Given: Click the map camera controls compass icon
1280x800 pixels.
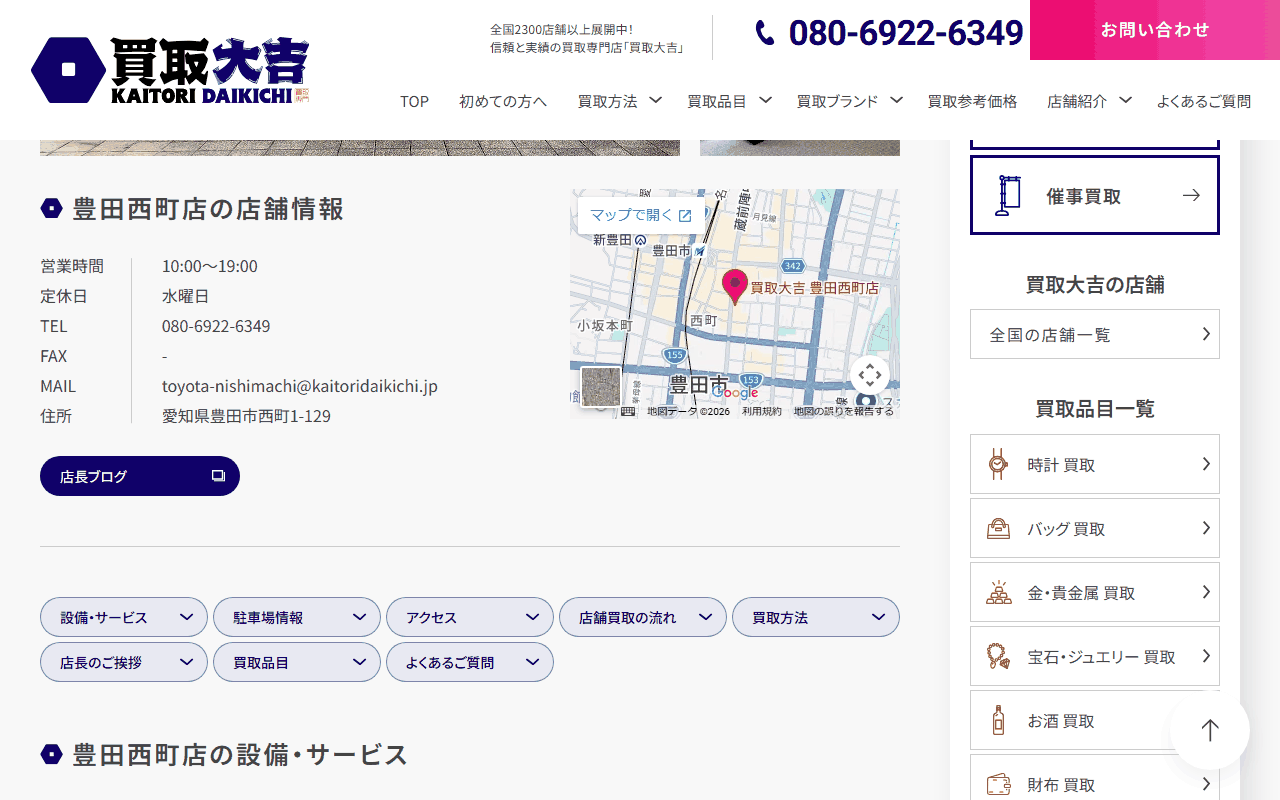Looking at the screenshot, I should (x=870, y=376).
